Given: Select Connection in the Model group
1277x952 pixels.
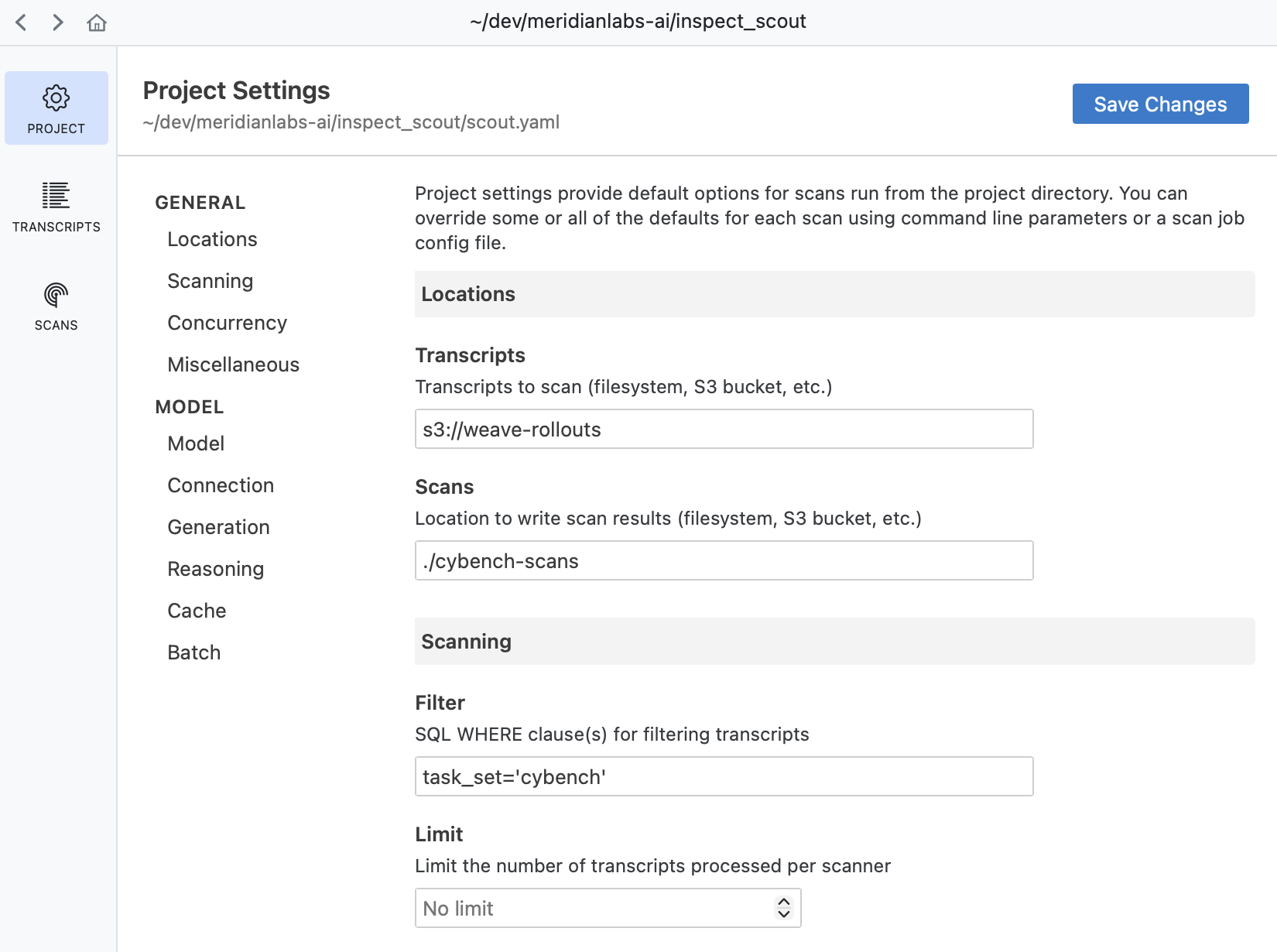Looking at the screenshot, I should 221,485.
